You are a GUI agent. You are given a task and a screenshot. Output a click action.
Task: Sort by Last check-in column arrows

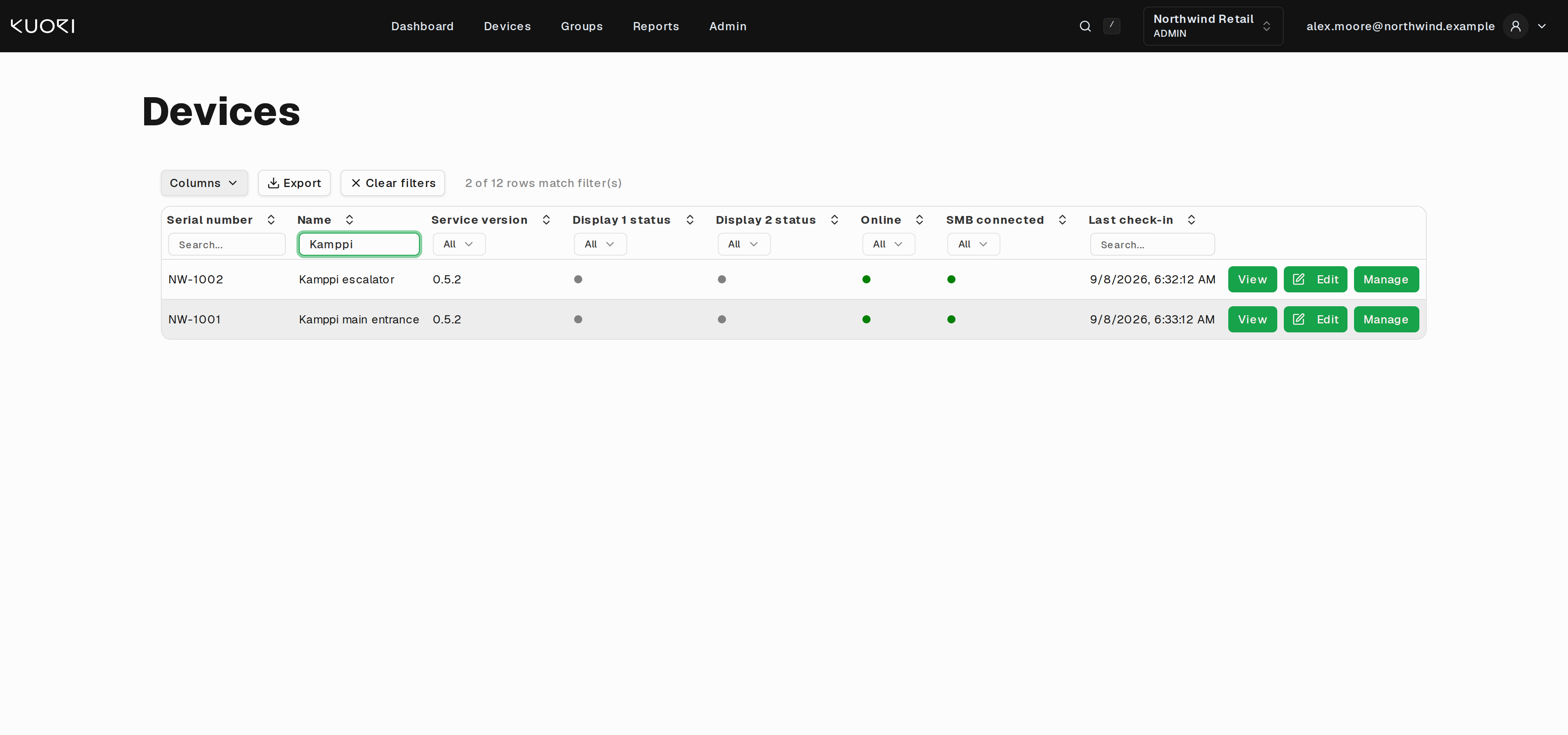click(x=1191, y=220)
